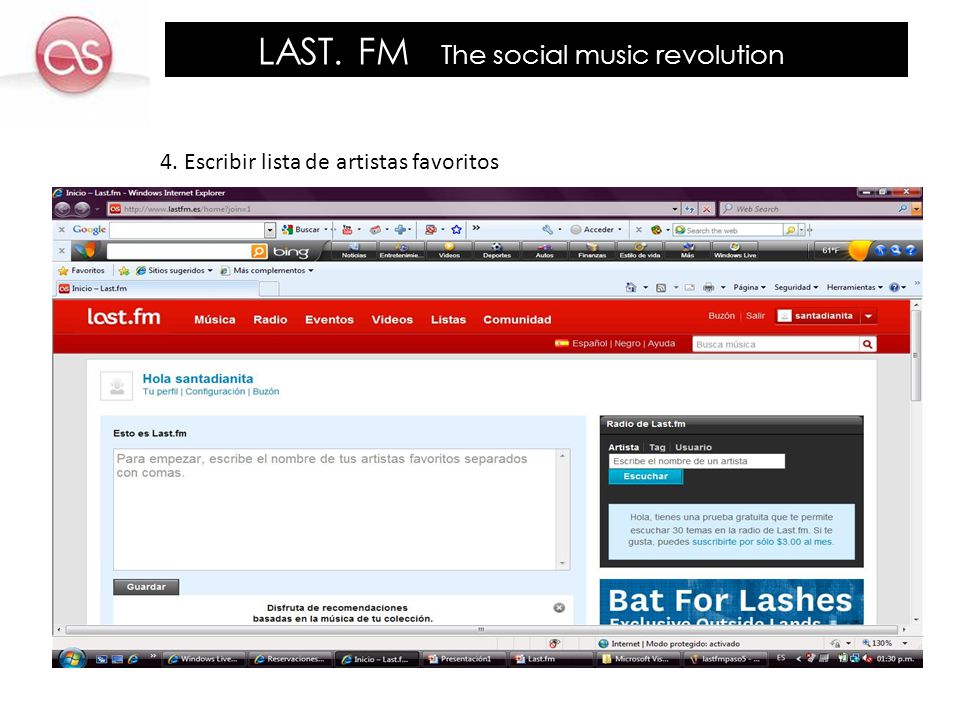
Task: Click the Bat For Lashes banner
Action: click(731, 601)
